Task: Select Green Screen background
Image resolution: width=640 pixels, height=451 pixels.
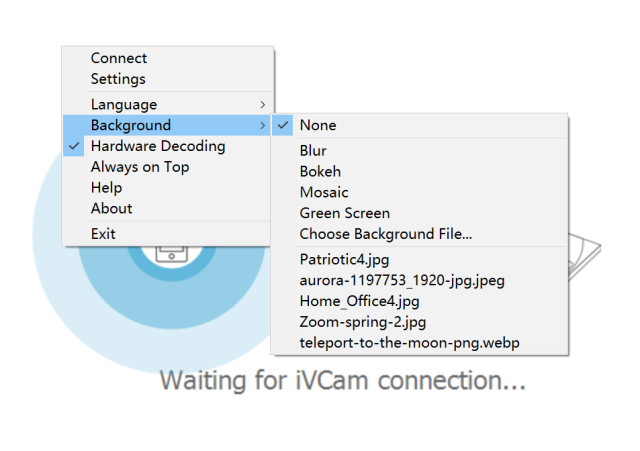Action: [420, 213]
